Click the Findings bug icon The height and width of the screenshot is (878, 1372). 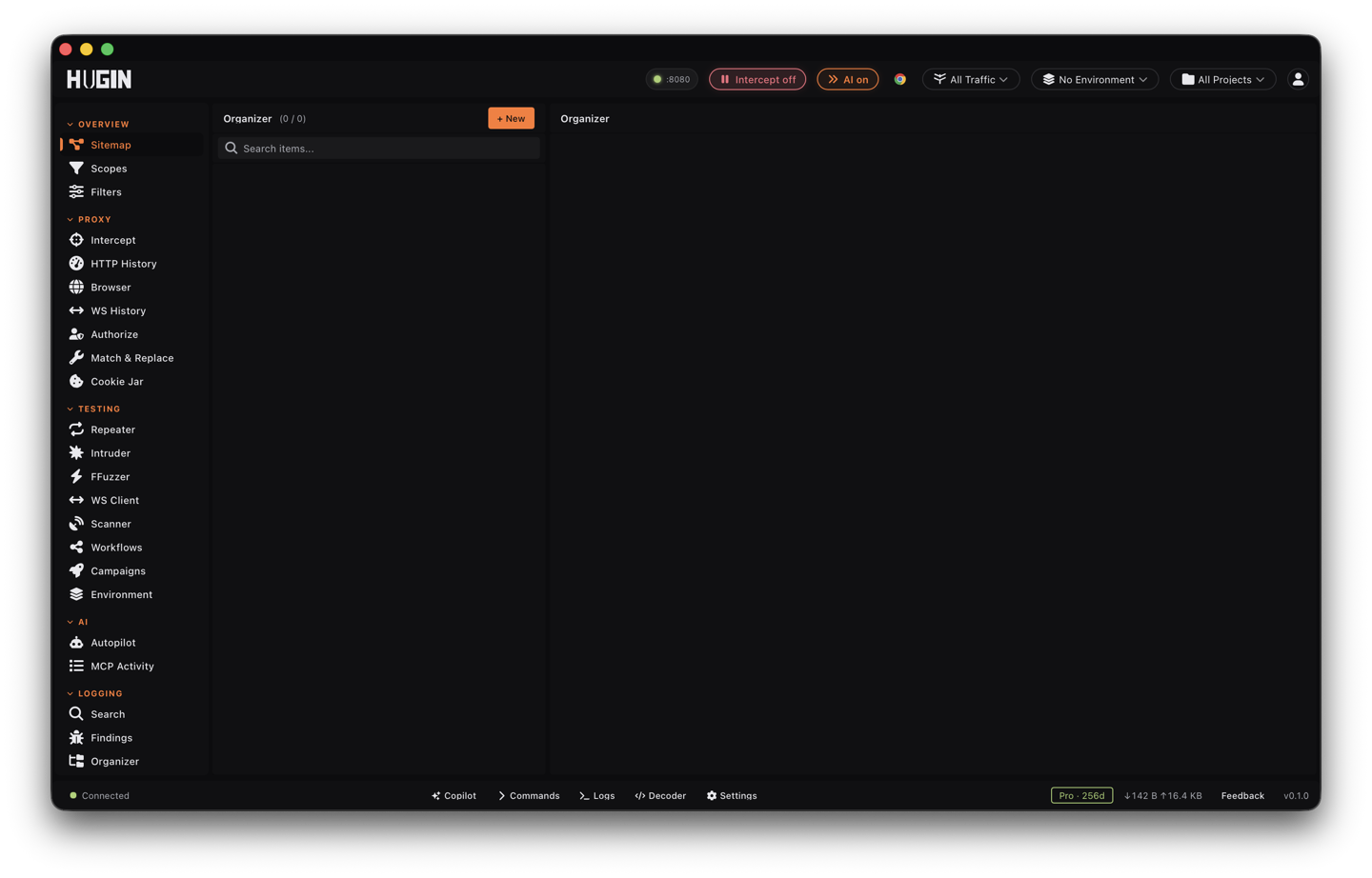coord(76,738)
